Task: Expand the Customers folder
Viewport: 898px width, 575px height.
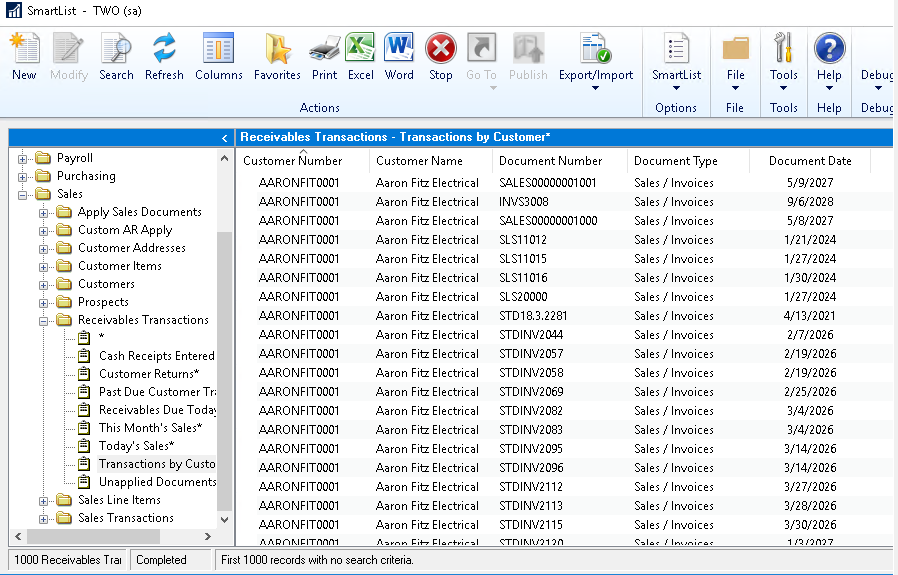Action: coord(43,285)
